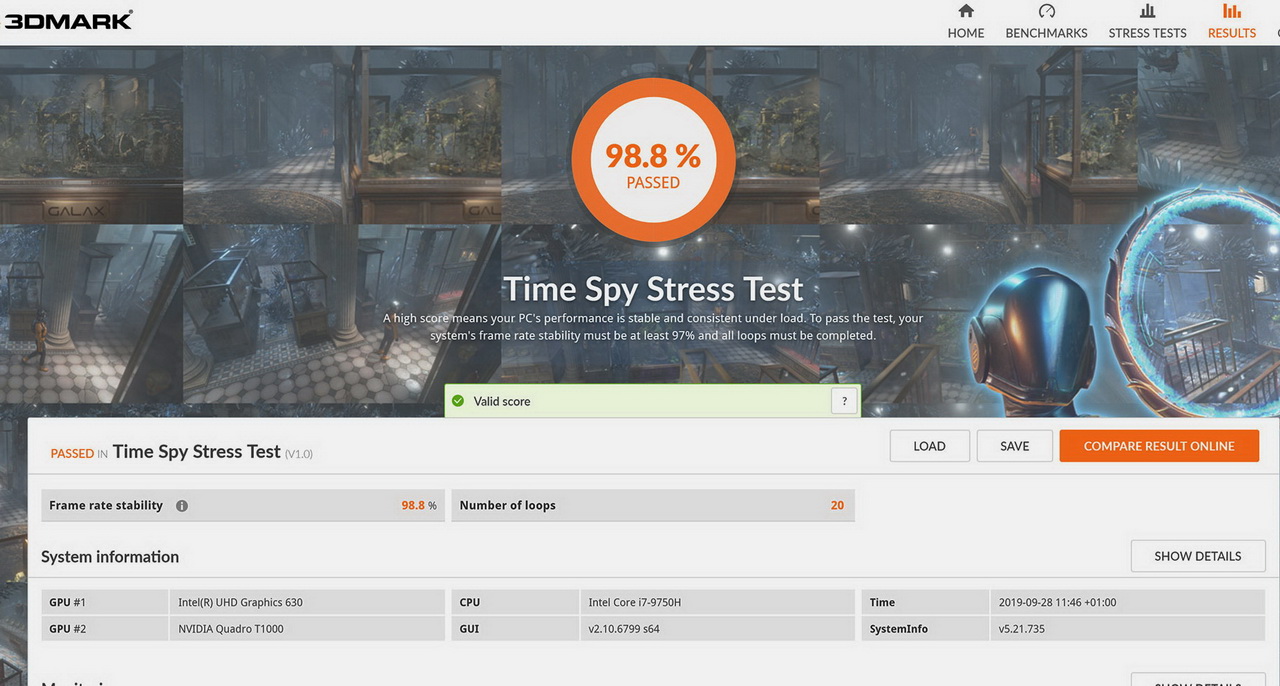Click the Time value 2019-09-28 11:46 +01:00
Screen dimensions: 1280x686
(1057, 603)
